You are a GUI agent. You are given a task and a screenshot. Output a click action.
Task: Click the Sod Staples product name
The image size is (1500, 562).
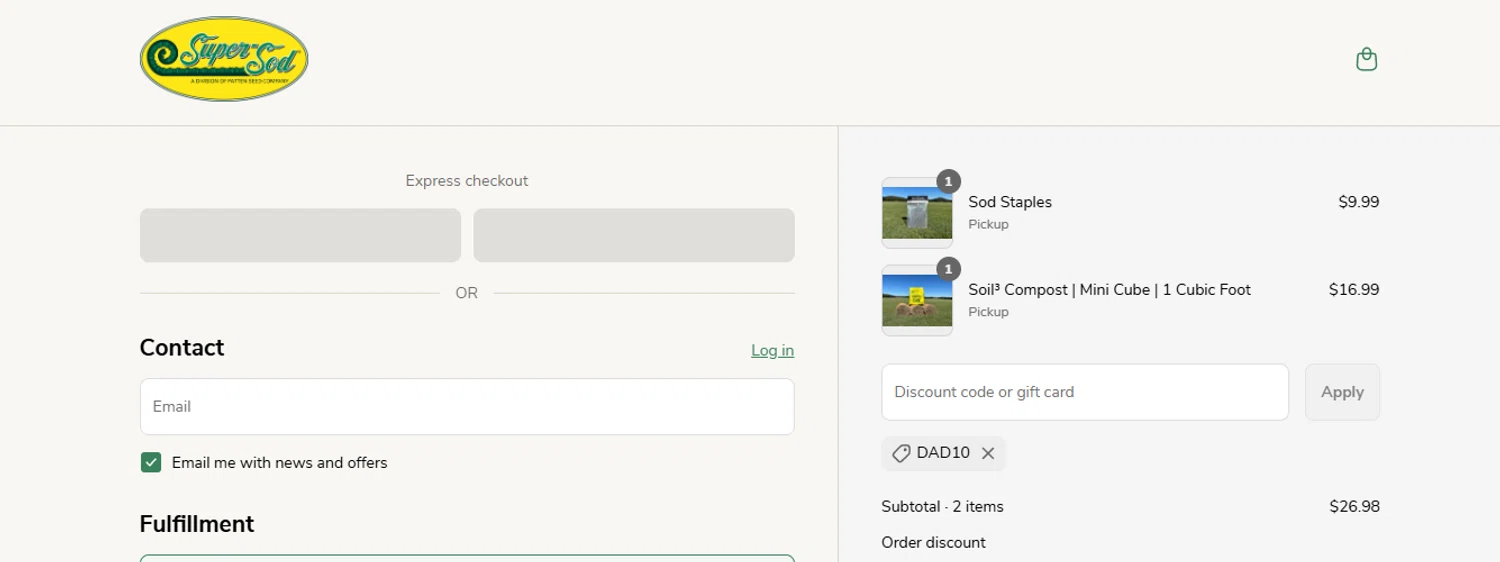[1010, 202]
